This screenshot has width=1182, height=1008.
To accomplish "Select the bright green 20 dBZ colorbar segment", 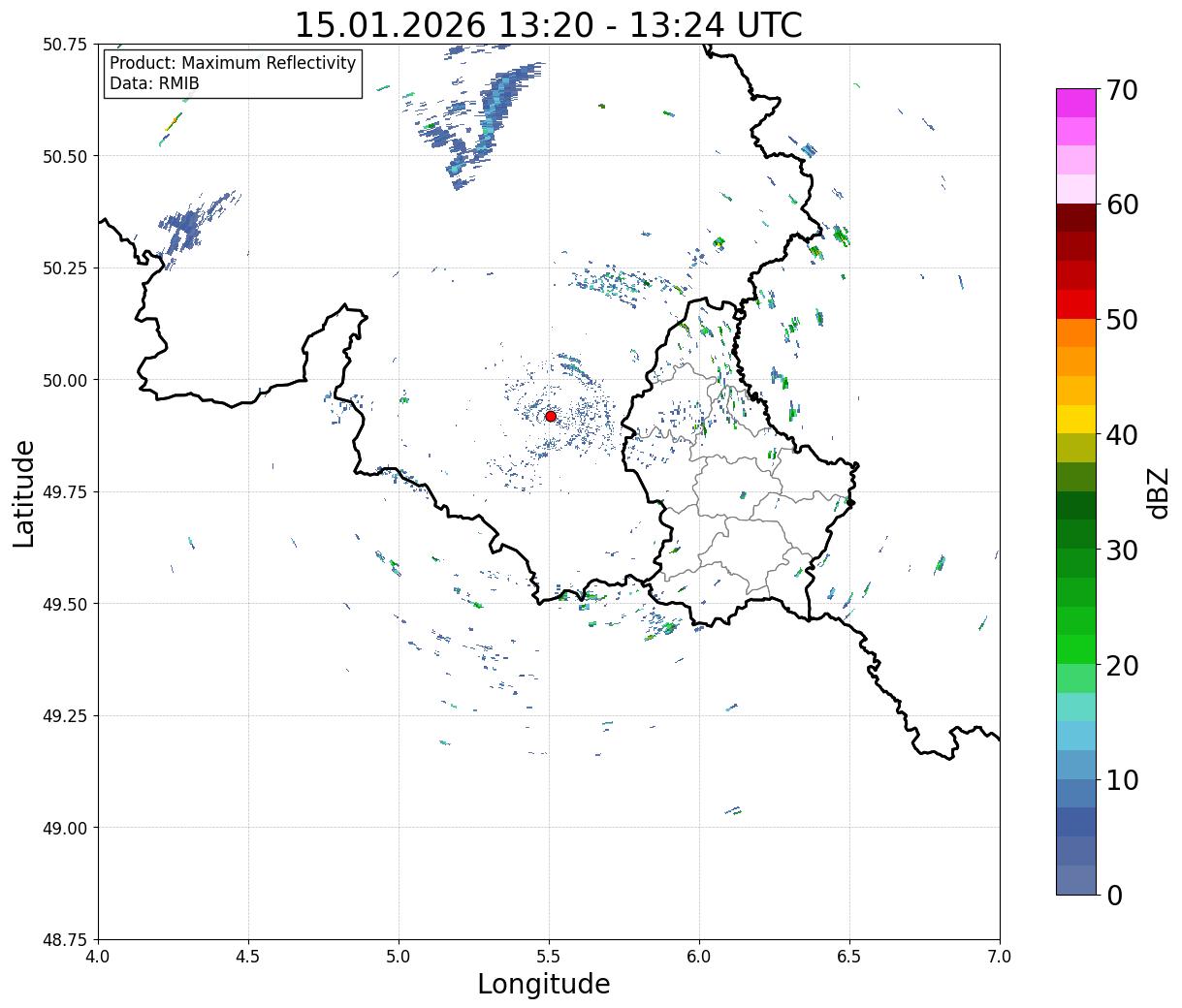I will pyautogui.click(x=1076, y=649).
